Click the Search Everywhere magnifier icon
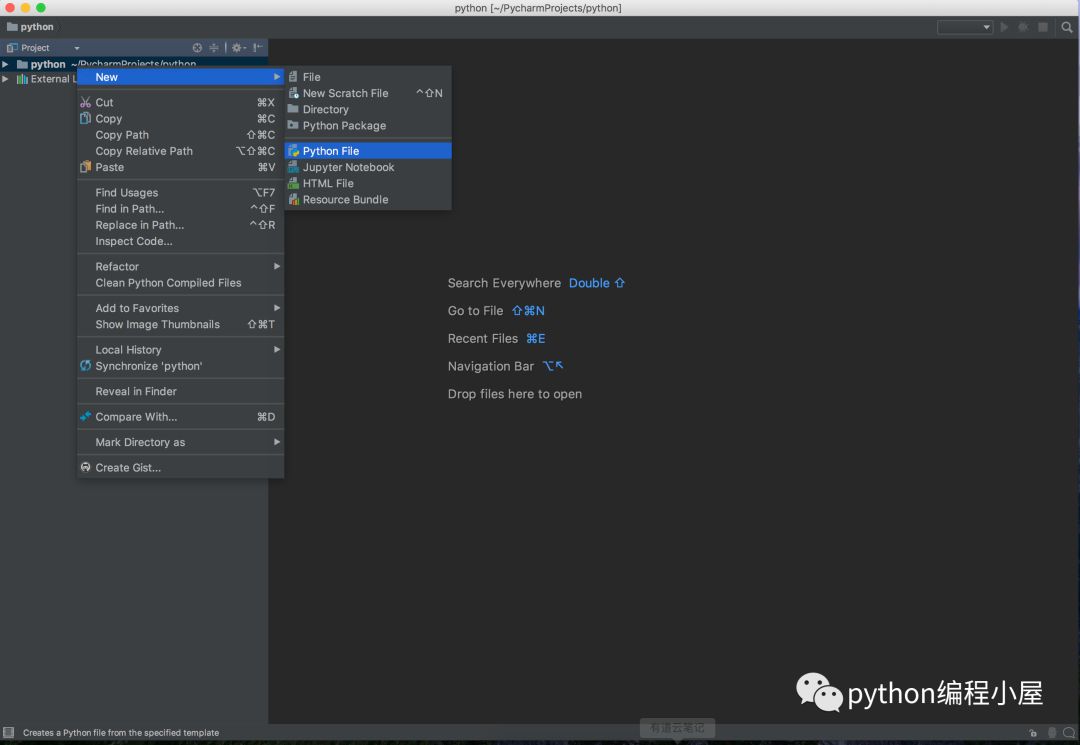 (1067, 27)
